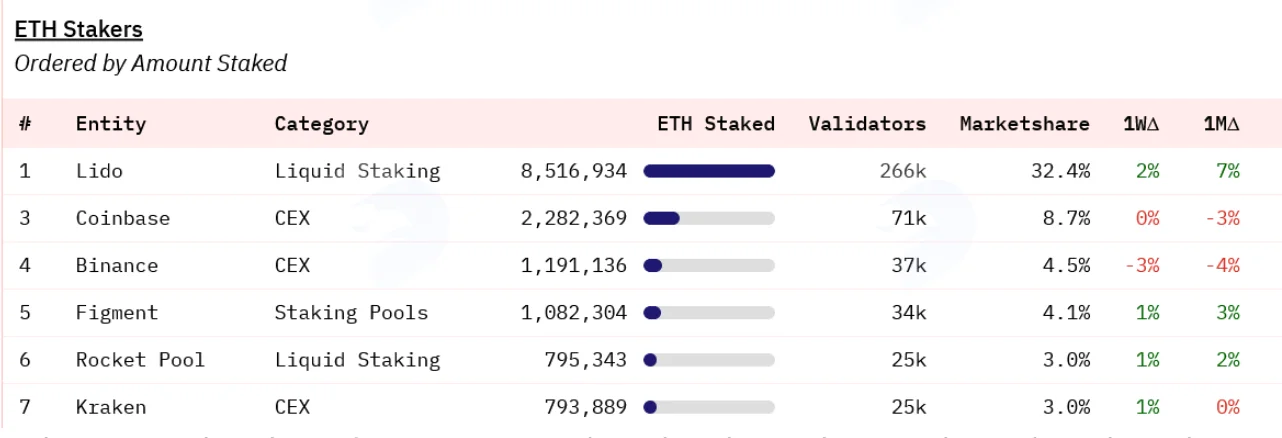Select the Coinbase entity name
This screenshot has width=1282, height=438.
[123, 218]
